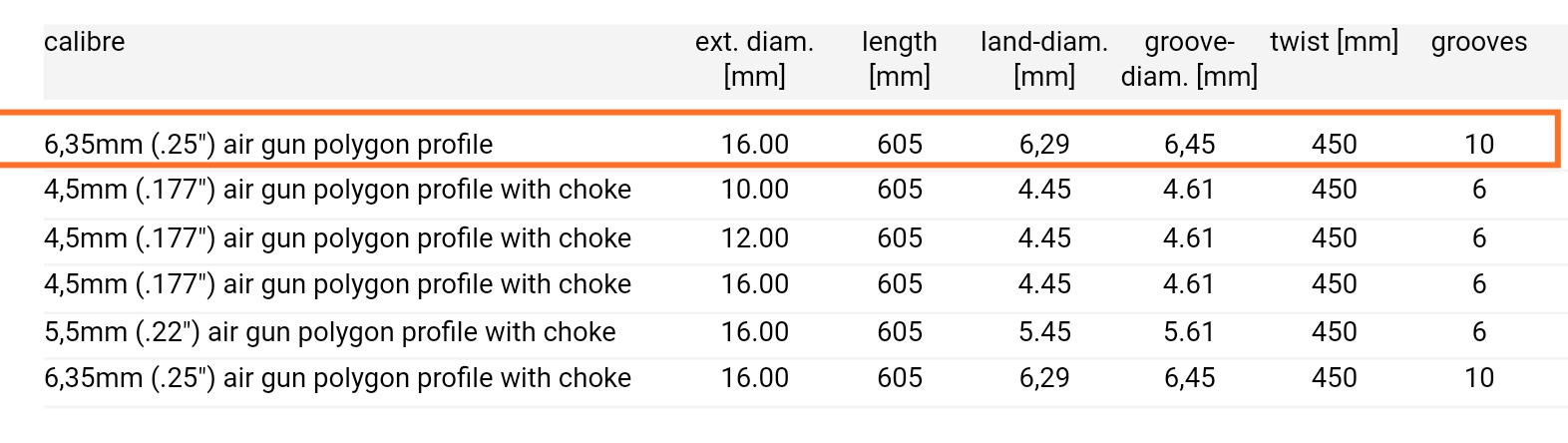Click the 5.45 land diameter value
This screenshot has width=1568, height=443.
(x=1044, y=331)
